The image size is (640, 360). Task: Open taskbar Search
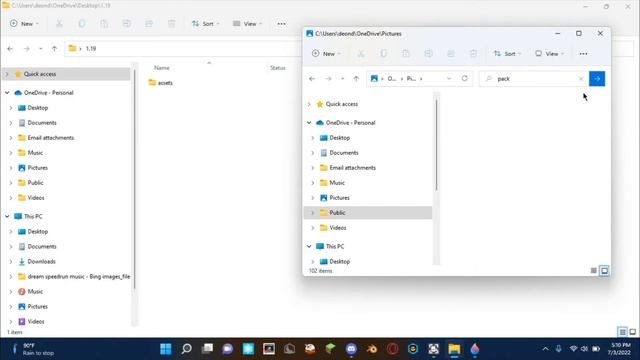[x=187, y=349]
